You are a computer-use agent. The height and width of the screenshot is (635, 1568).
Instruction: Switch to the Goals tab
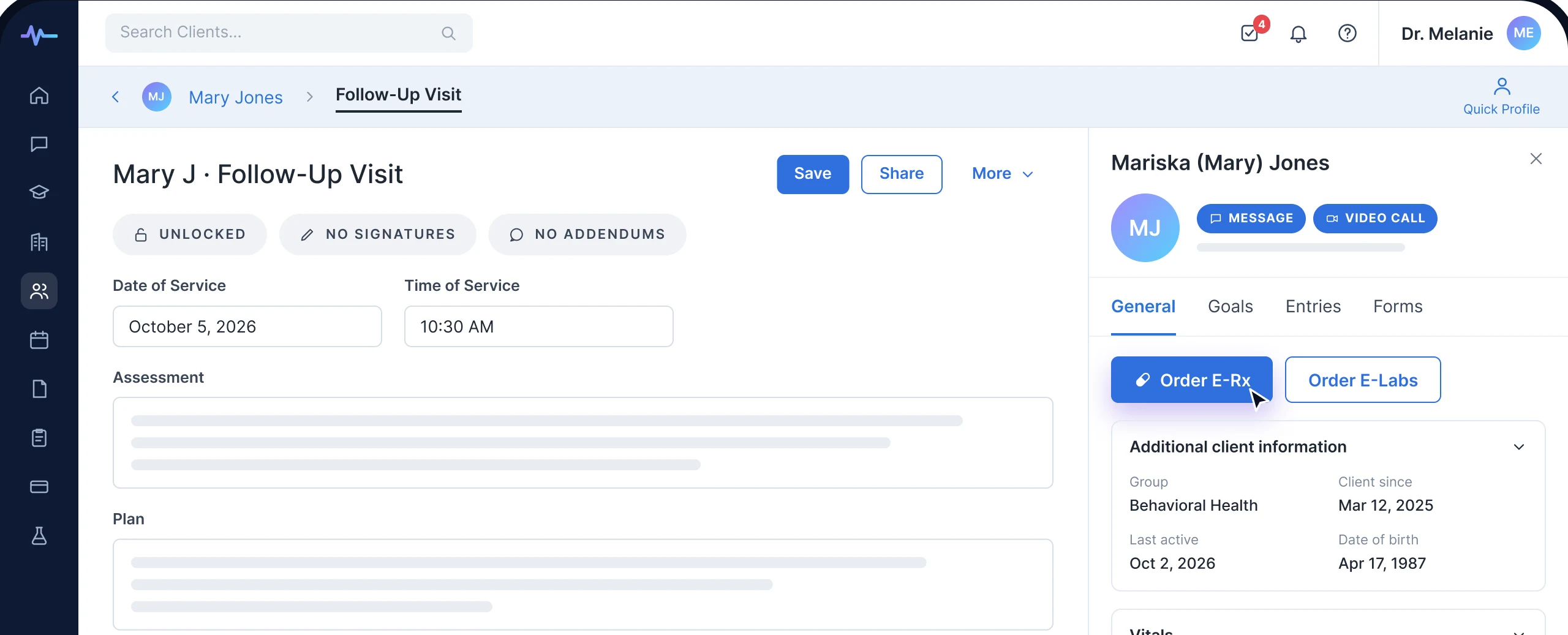click(x=1230, y=306)
